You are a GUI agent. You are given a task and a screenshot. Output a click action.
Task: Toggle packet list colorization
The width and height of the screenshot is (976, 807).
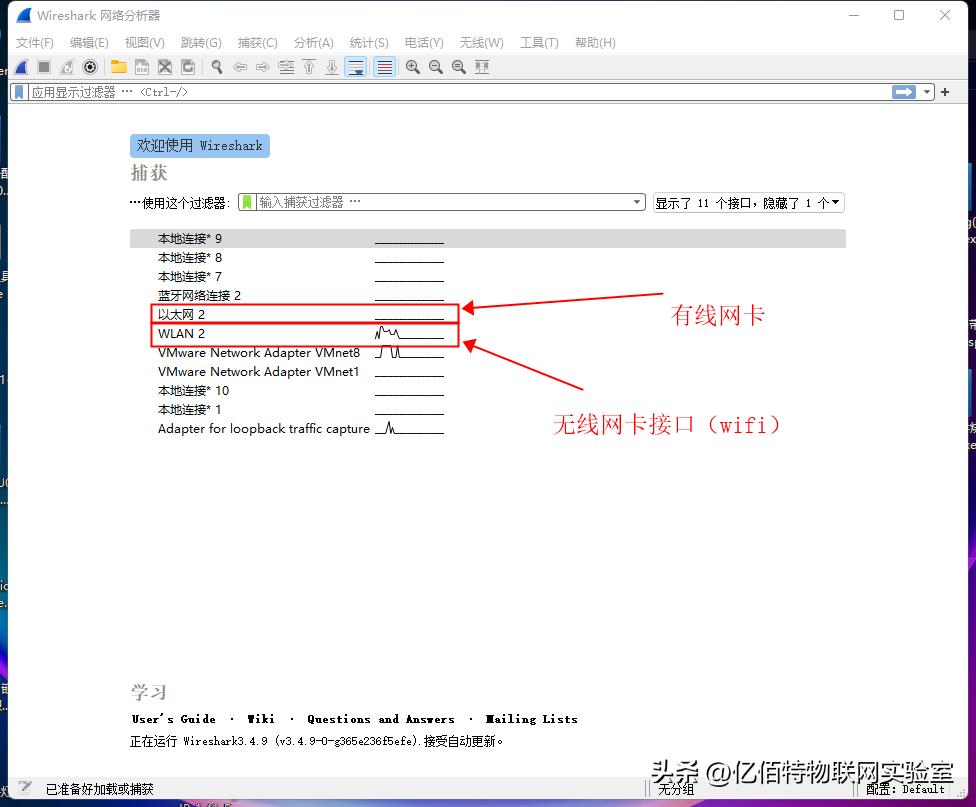385,66
